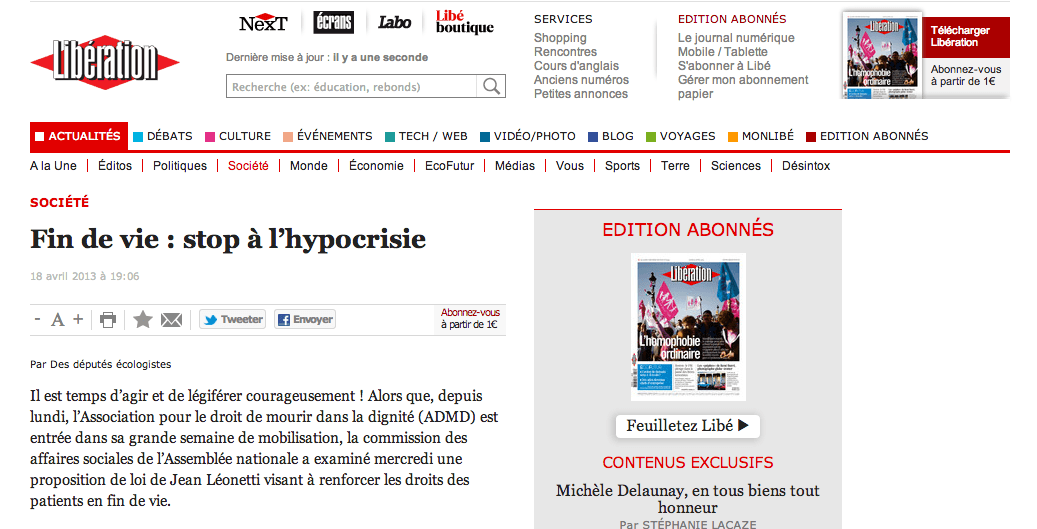The width and height of the screenshot is (1037, 529).
Task: Click the Feuilletez Libé button
Action: pos(688,426)
